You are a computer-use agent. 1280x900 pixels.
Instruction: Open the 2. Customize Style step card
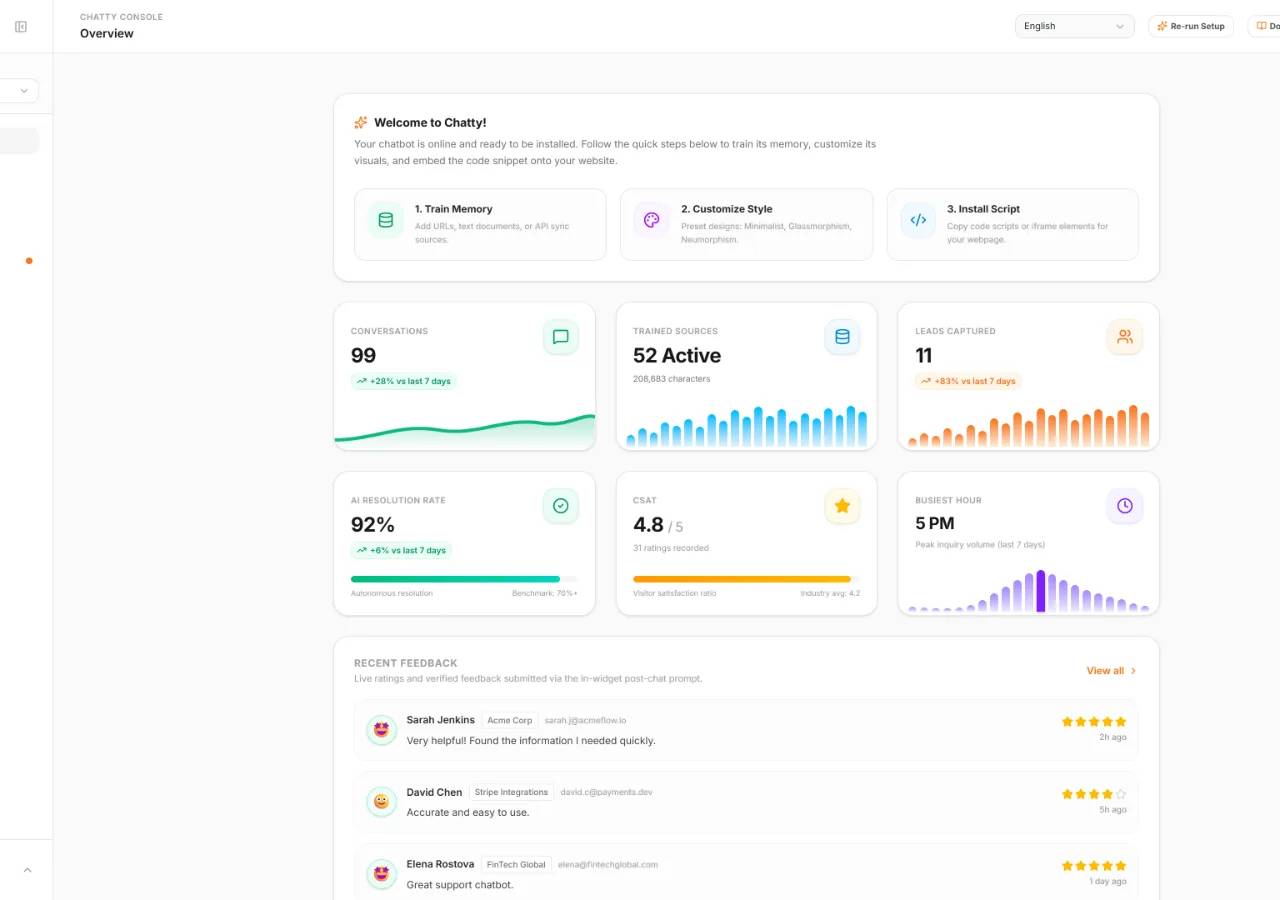(746, 224)
